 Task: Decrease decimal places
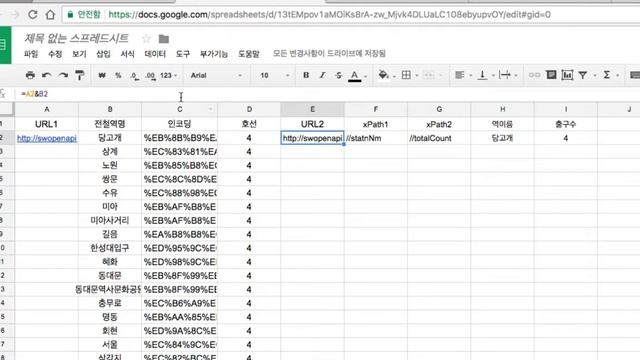[x=134, y=76]
